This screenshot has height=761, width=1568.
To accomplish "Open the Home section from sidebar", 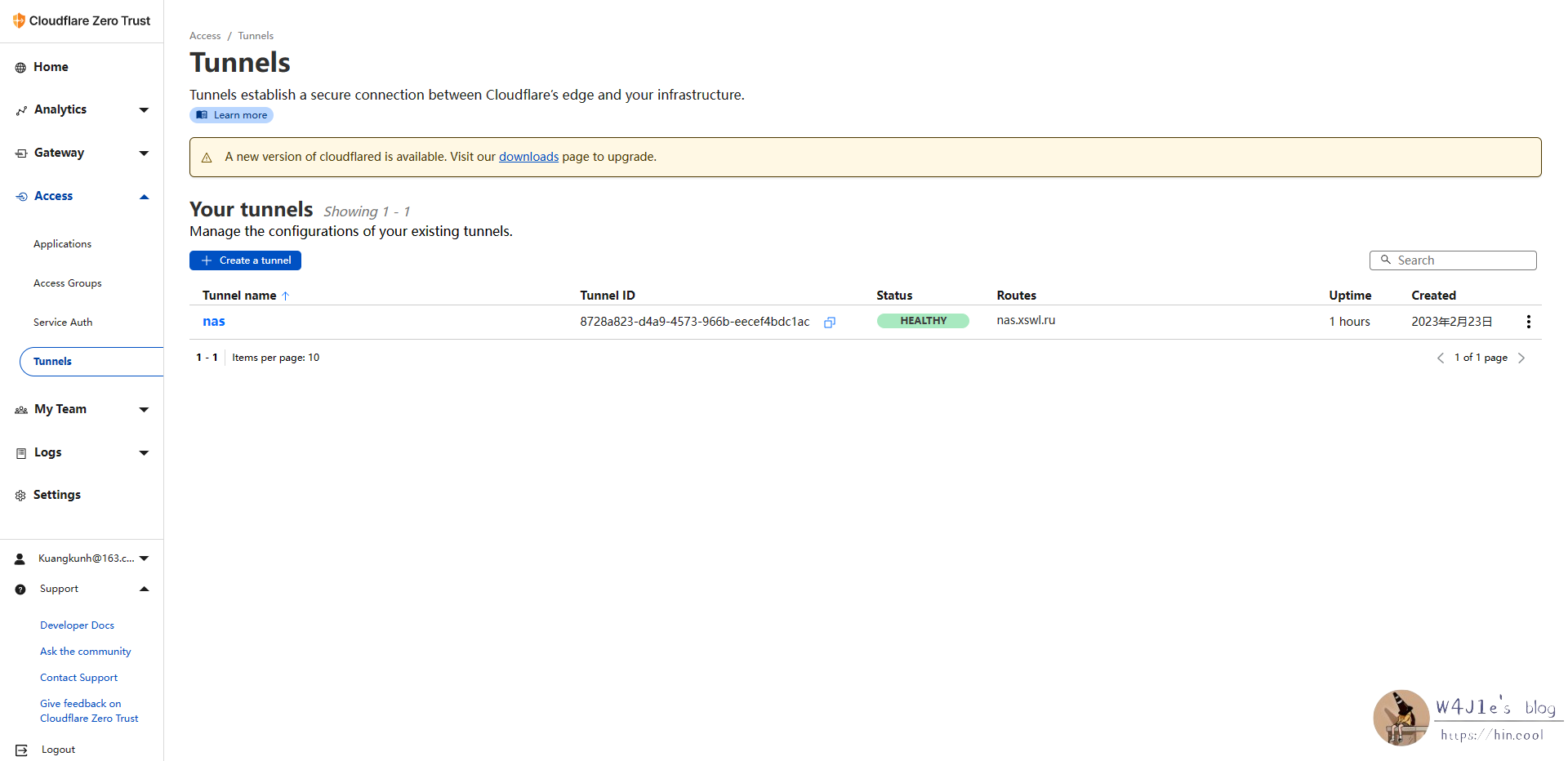I will [51, 66].
